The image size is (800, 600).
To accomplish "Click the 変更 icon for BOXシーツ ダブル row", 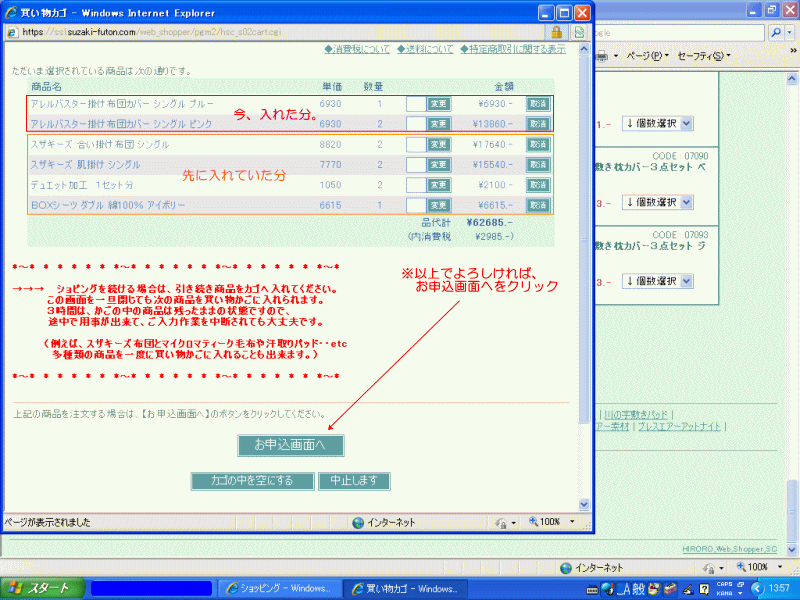I will [438, 205].
